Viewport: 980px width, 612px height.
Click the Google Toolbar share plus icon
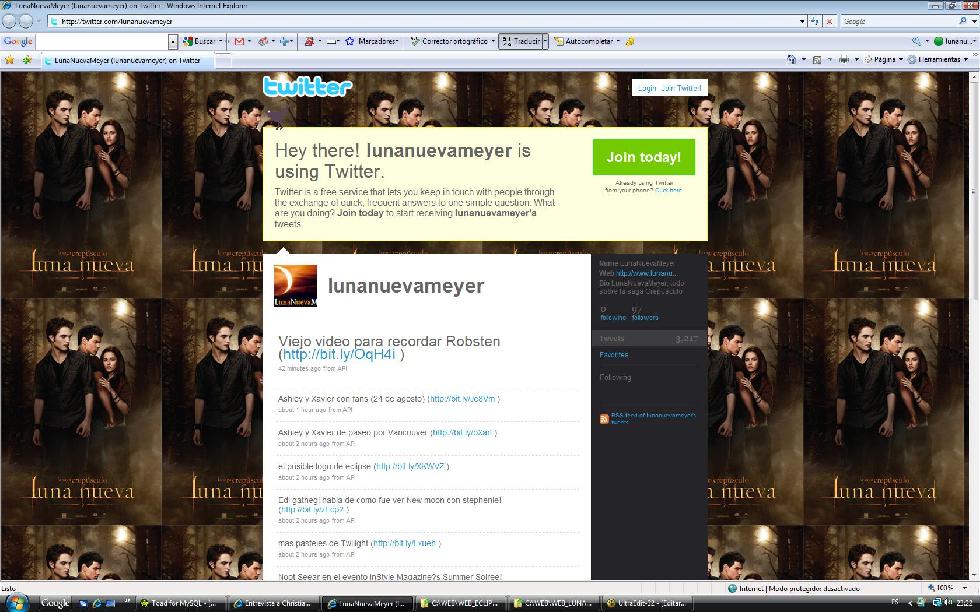coord(284,41)
